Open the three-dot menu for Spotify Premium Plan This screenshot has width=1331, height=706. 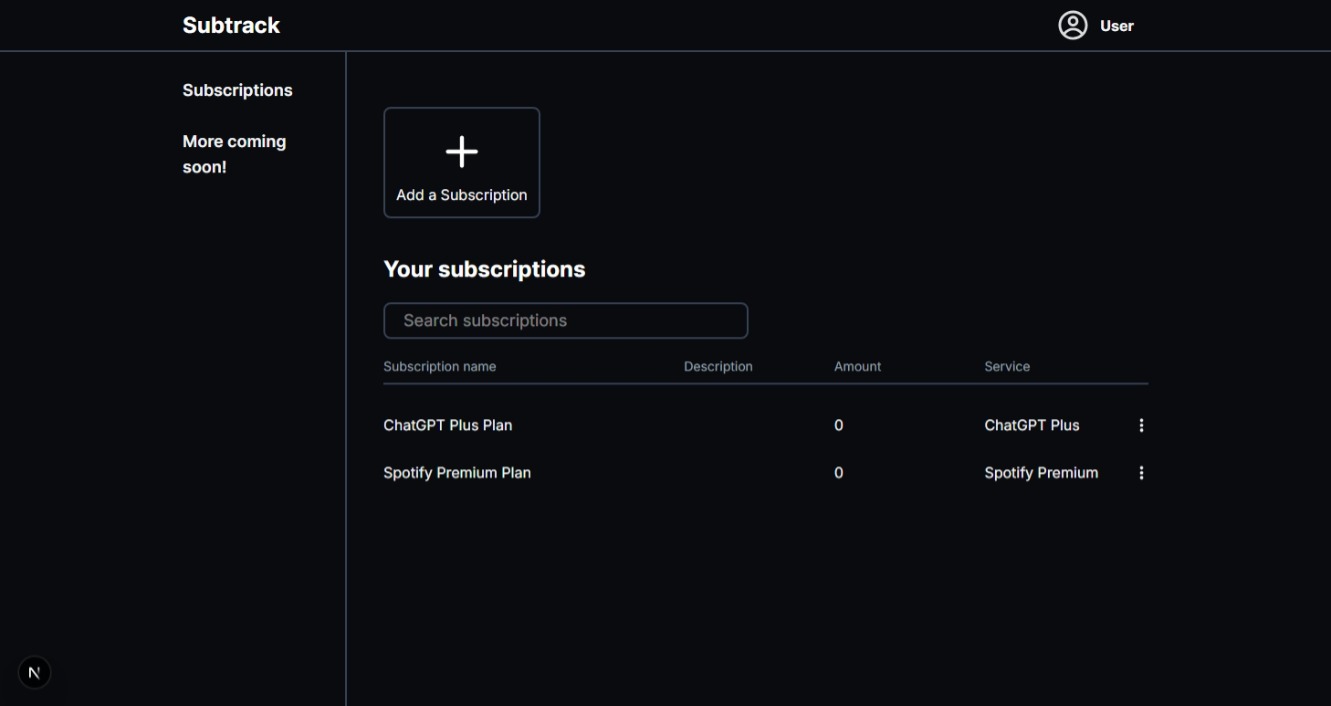(x=1141, y=473)
